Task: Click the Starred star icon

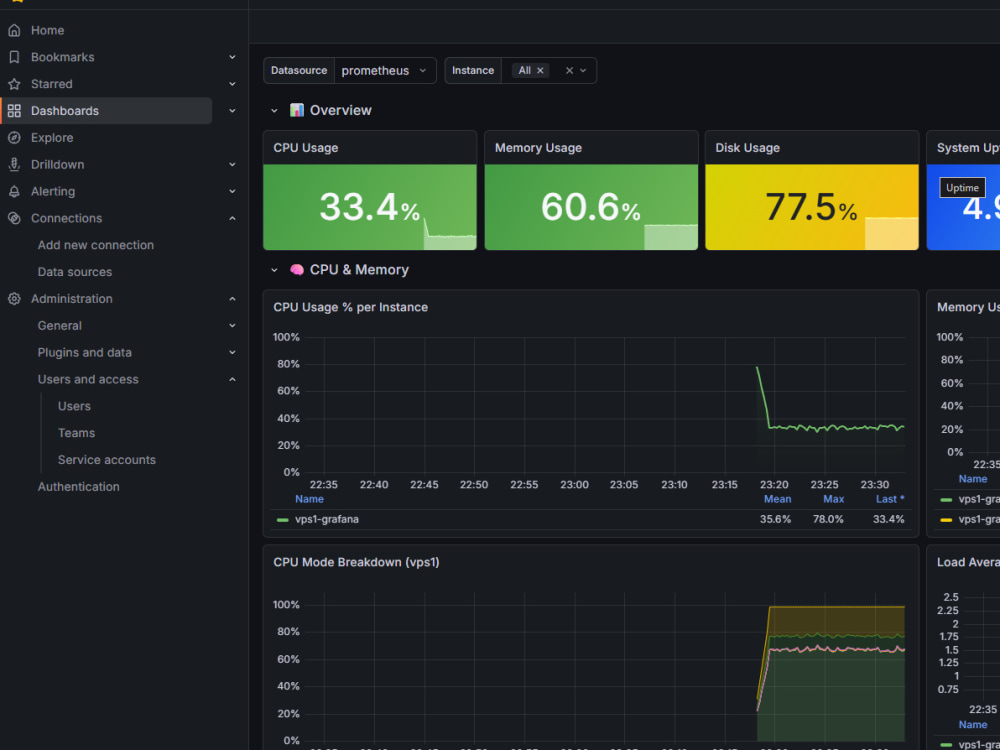Action: 14,84
